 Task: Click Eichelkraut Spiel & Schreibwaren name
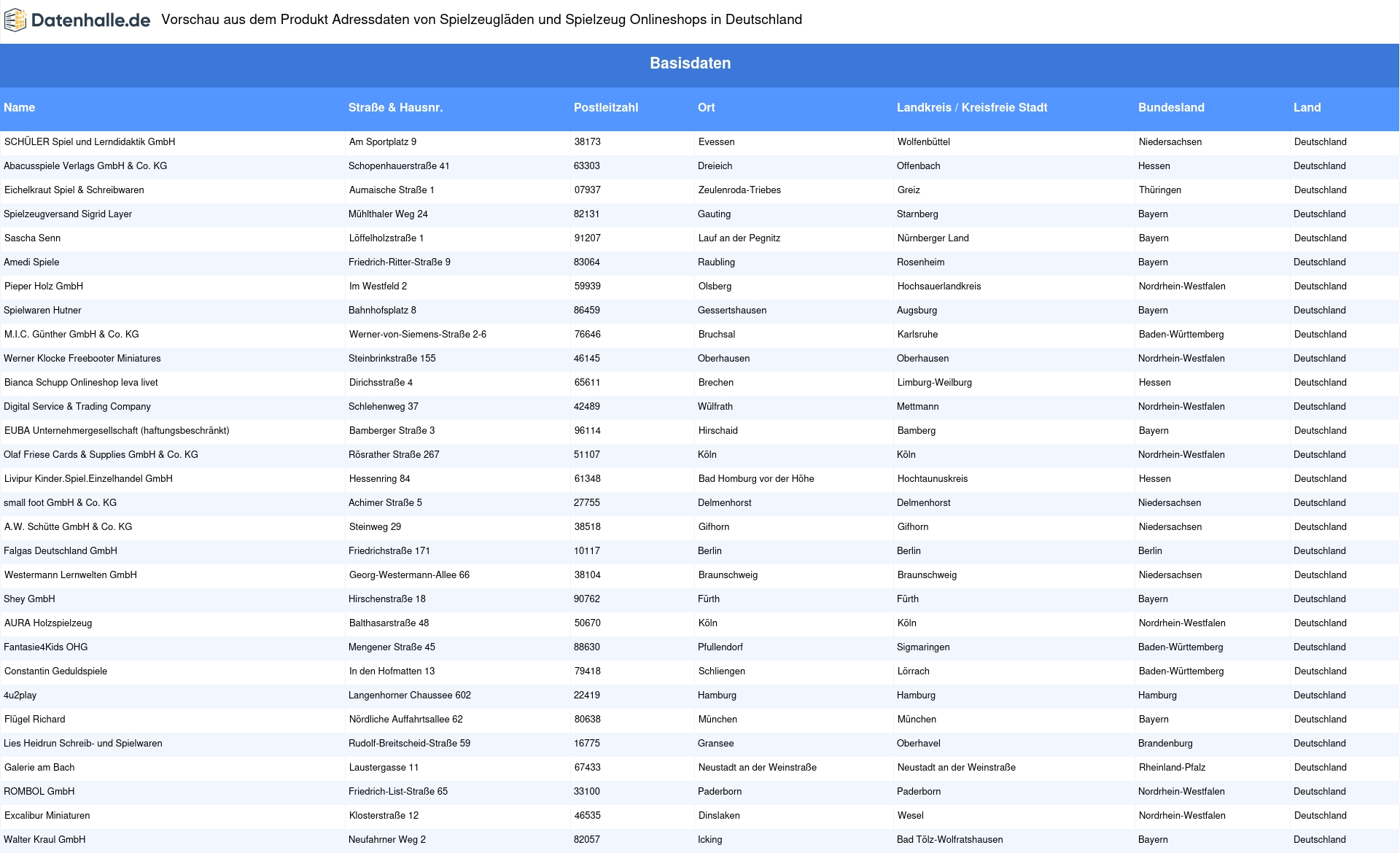click(74, 190)
